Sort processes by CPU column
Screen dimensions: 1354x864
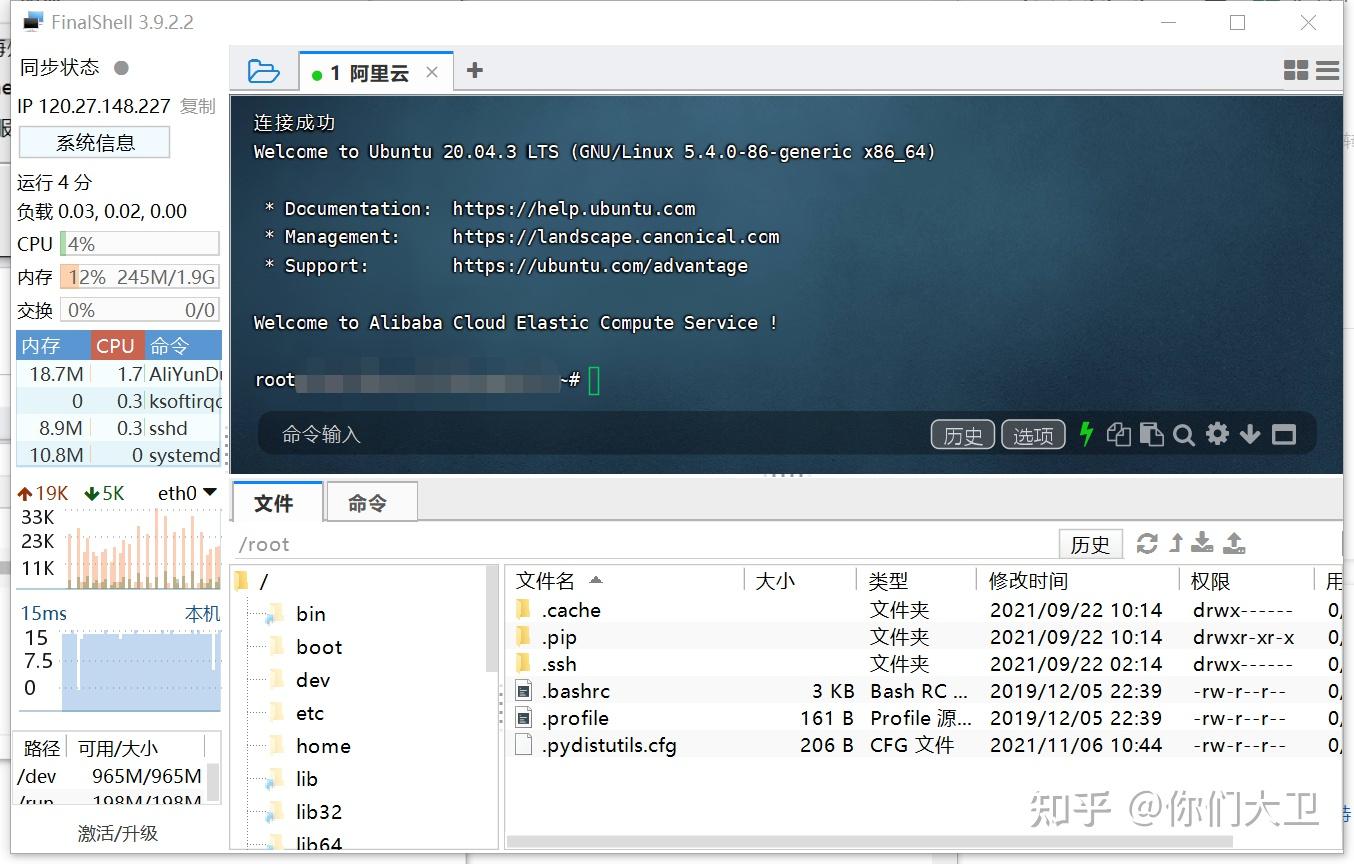pos(117,345)
